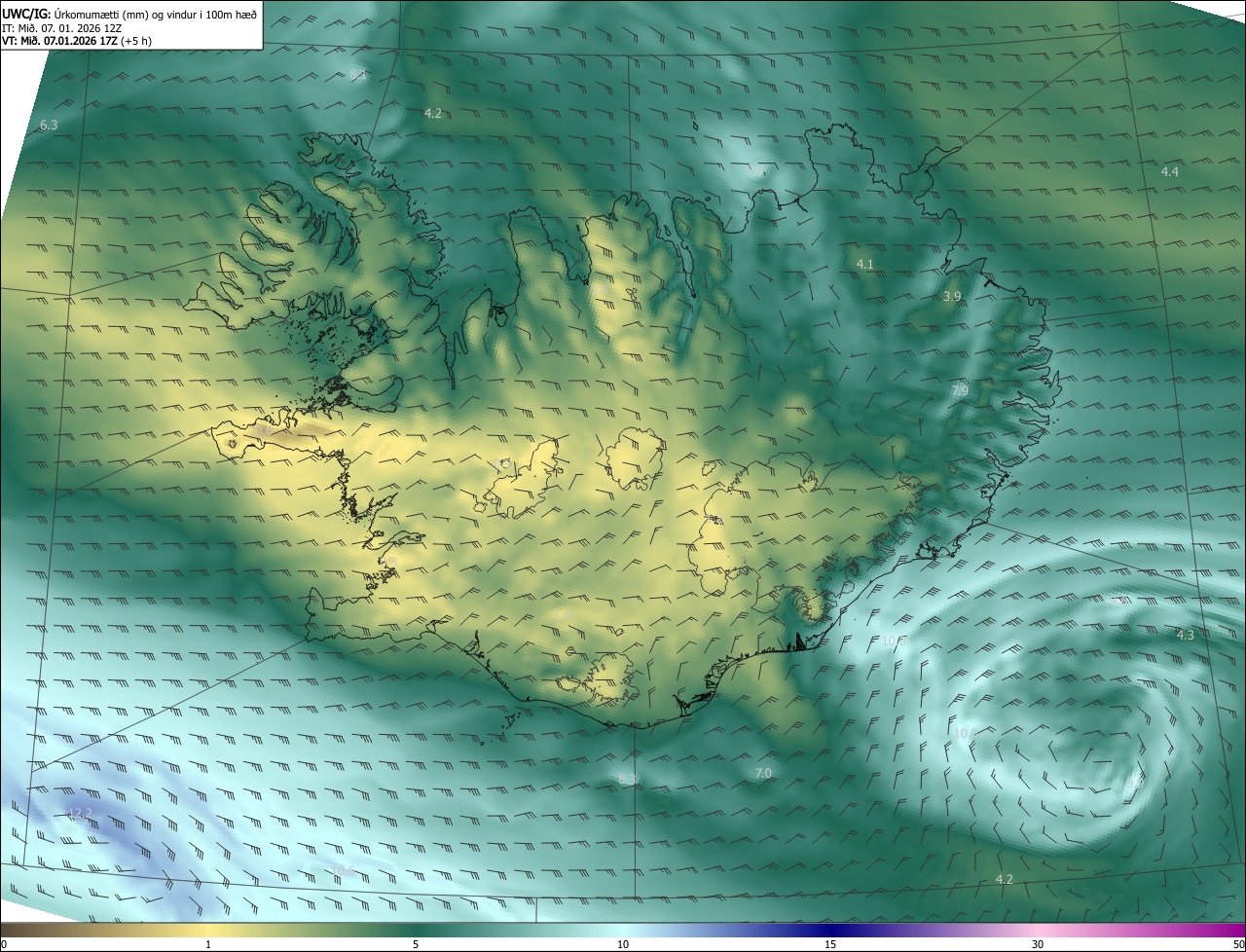Click the 7.9 value label in east Iceland
1246x952 pixels.
tap(960, 390)
